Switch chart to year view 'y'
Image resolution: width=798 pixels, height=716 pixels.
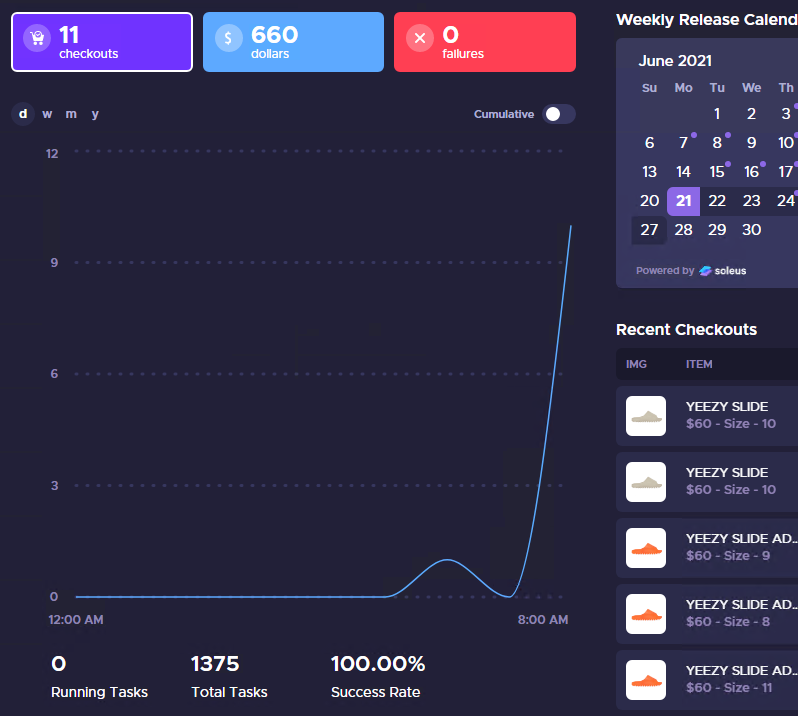click(95, 114)
